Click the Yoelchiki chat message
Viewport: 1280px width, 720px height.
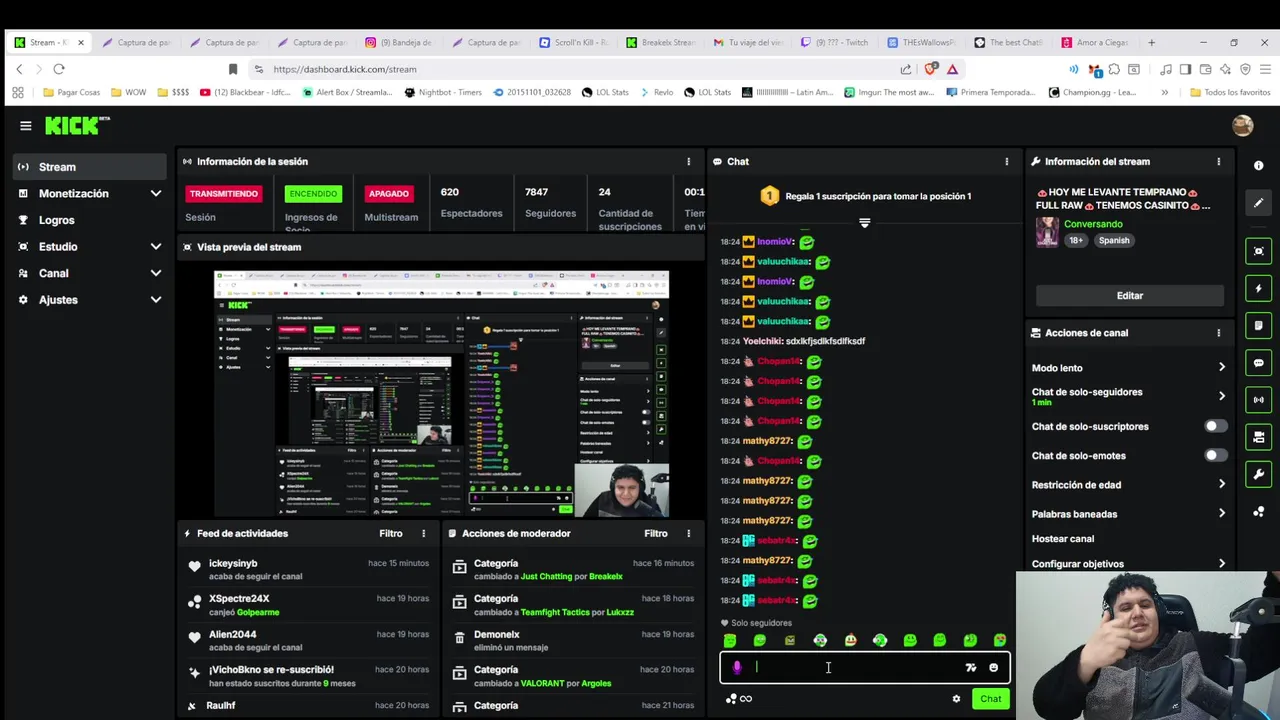(804, 341)
